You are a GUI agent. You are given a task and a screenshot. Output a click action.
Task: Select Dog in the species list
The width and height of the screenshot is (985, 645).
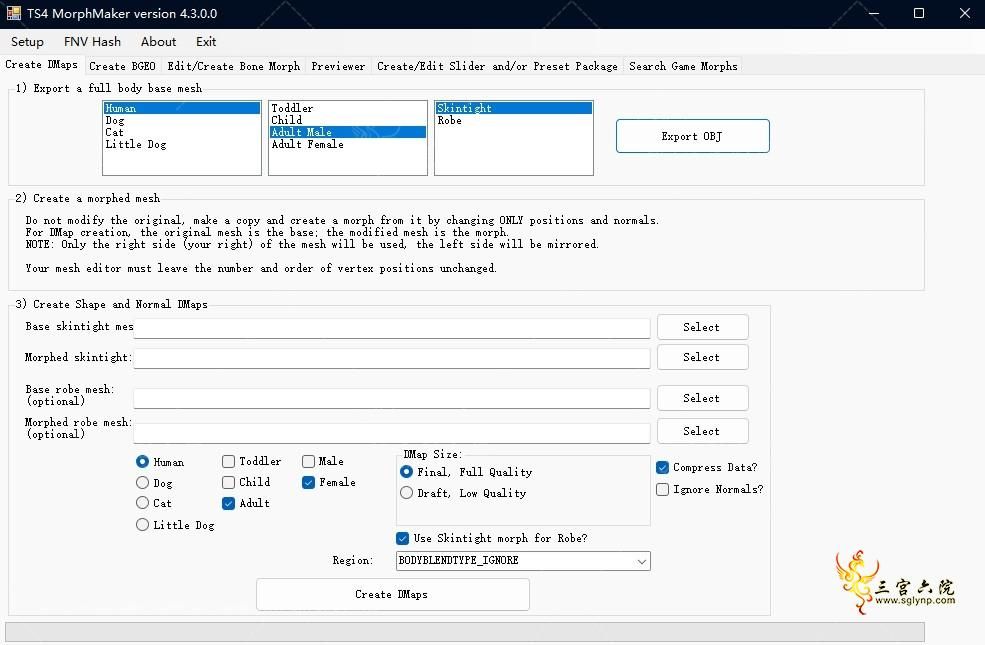tap(182, 120)
